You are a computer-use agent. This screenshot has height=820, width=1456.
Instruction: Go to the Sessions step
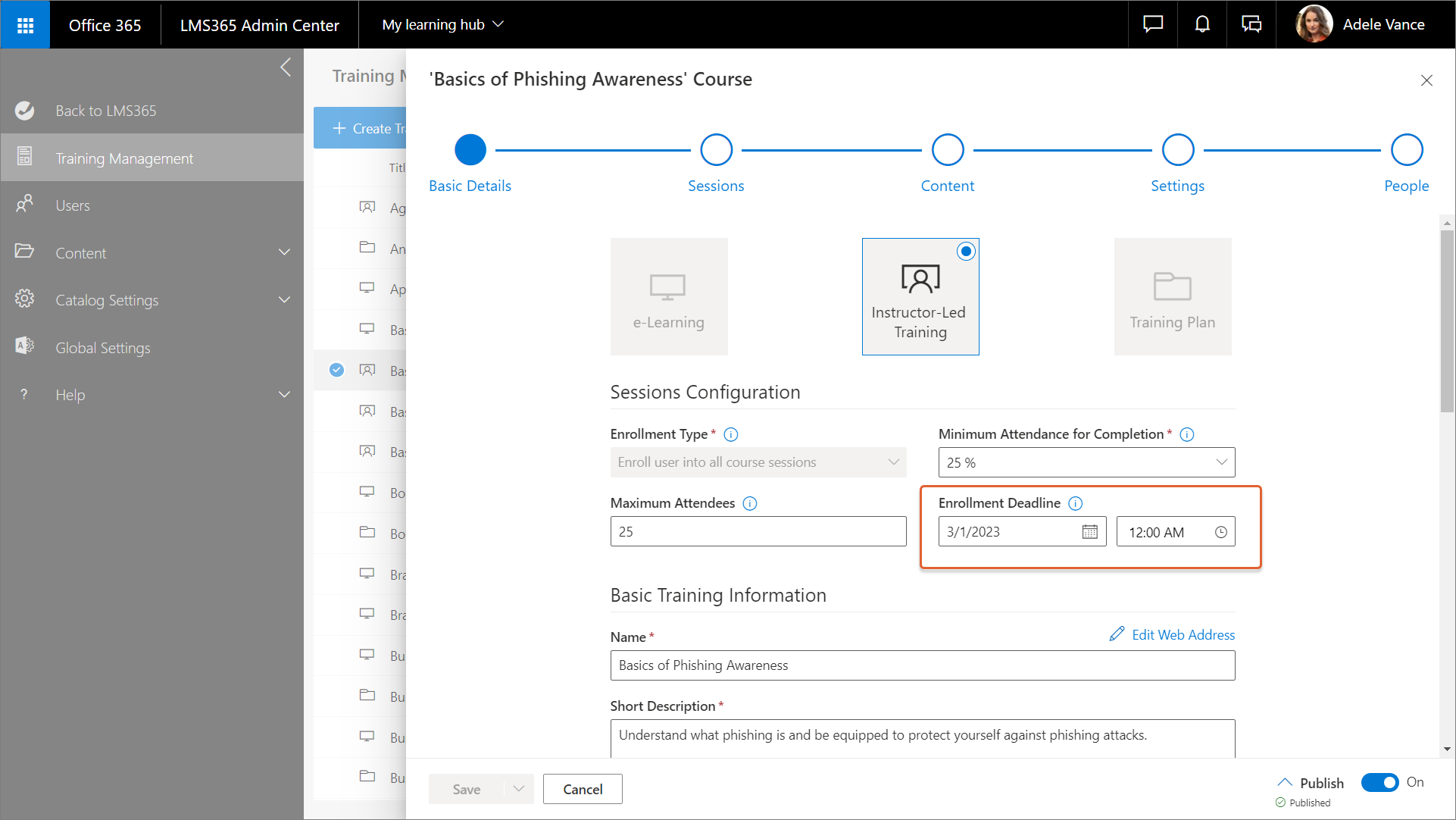tap(716, 150)
